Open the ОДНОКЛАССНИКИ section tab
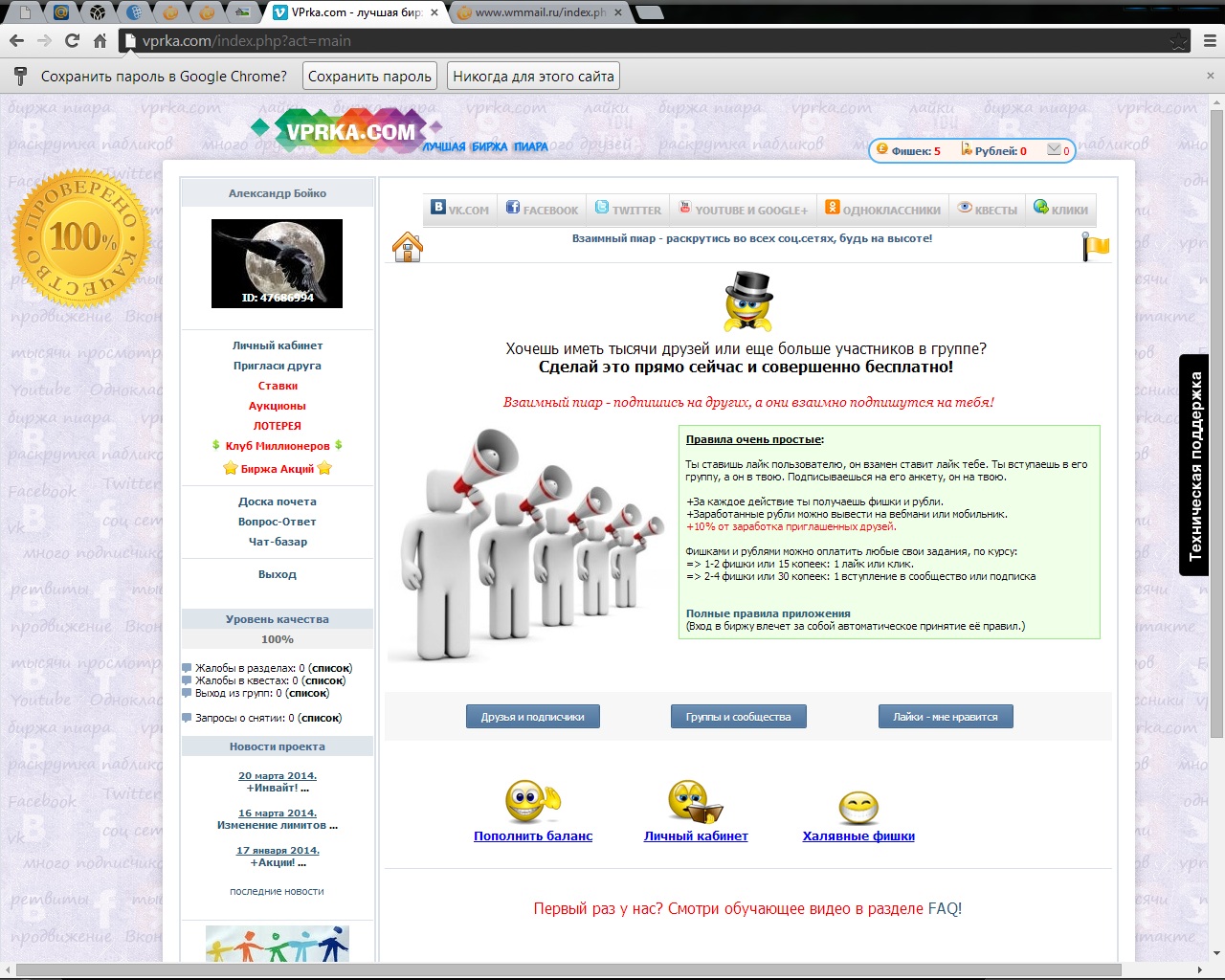Viewport: 1225px width, 980px height. (883, 210)
